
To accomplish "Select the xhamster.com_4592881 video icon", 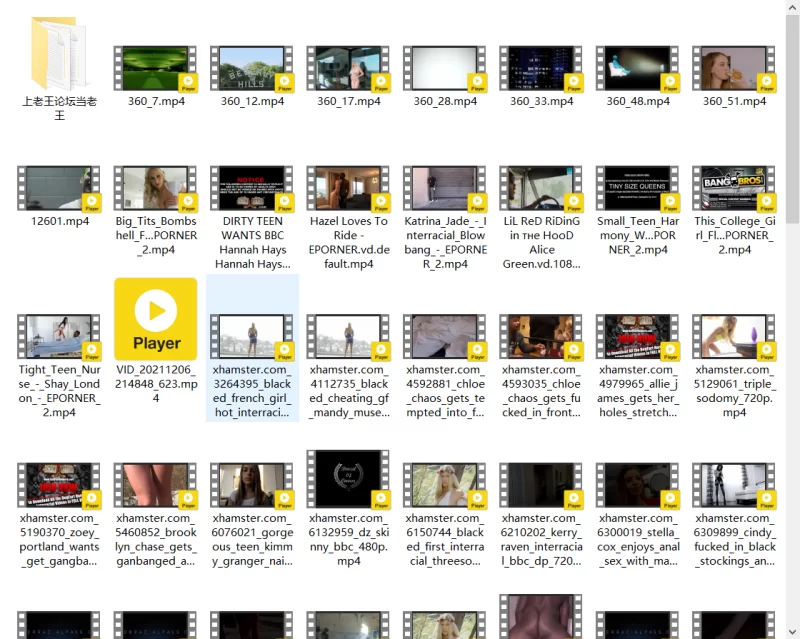I will point(445,337).
